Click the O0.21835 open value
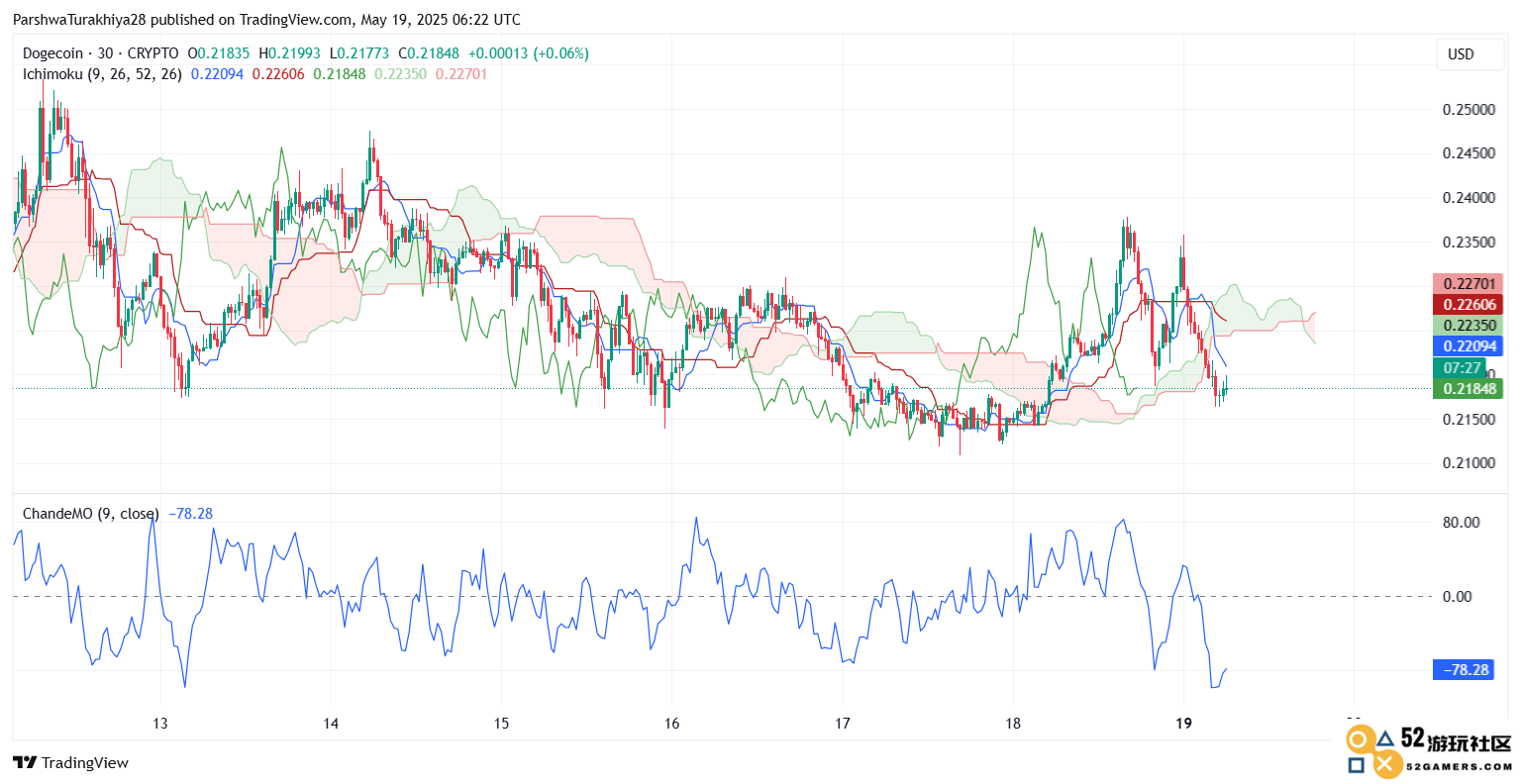 tap(219, 53)
